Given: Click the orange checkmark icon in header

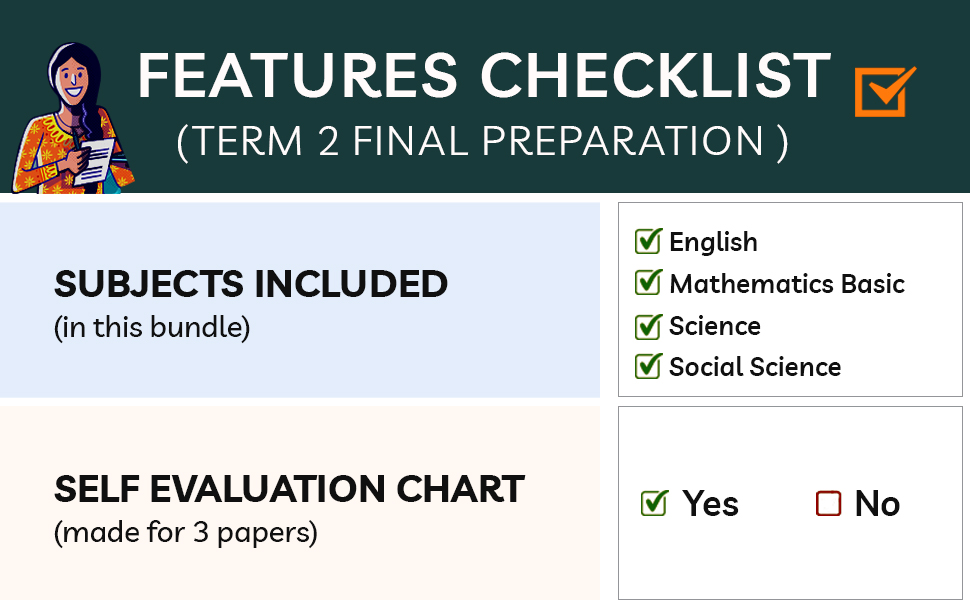Looking at the screenshot, I should [x=884, y=92].
